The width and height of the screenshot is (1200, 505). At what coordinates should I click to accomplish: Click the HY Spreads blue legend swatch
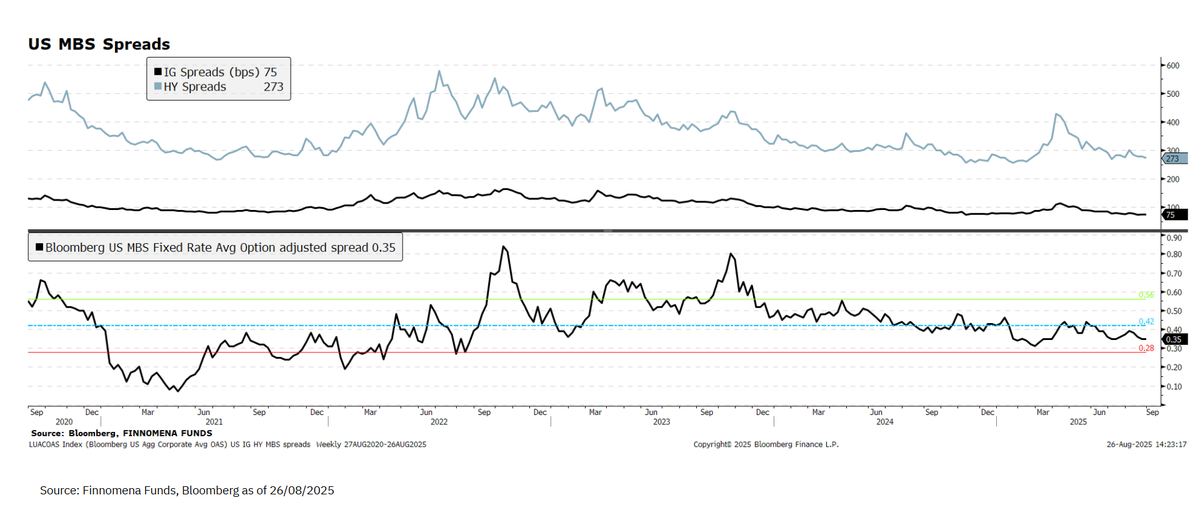click(x=157, y=87)
